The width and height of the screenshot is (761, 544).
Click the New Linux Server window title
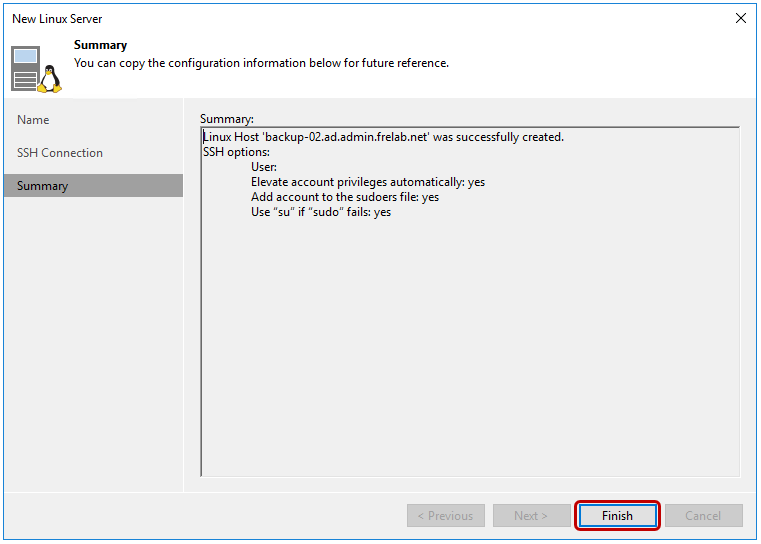[57, 19]
